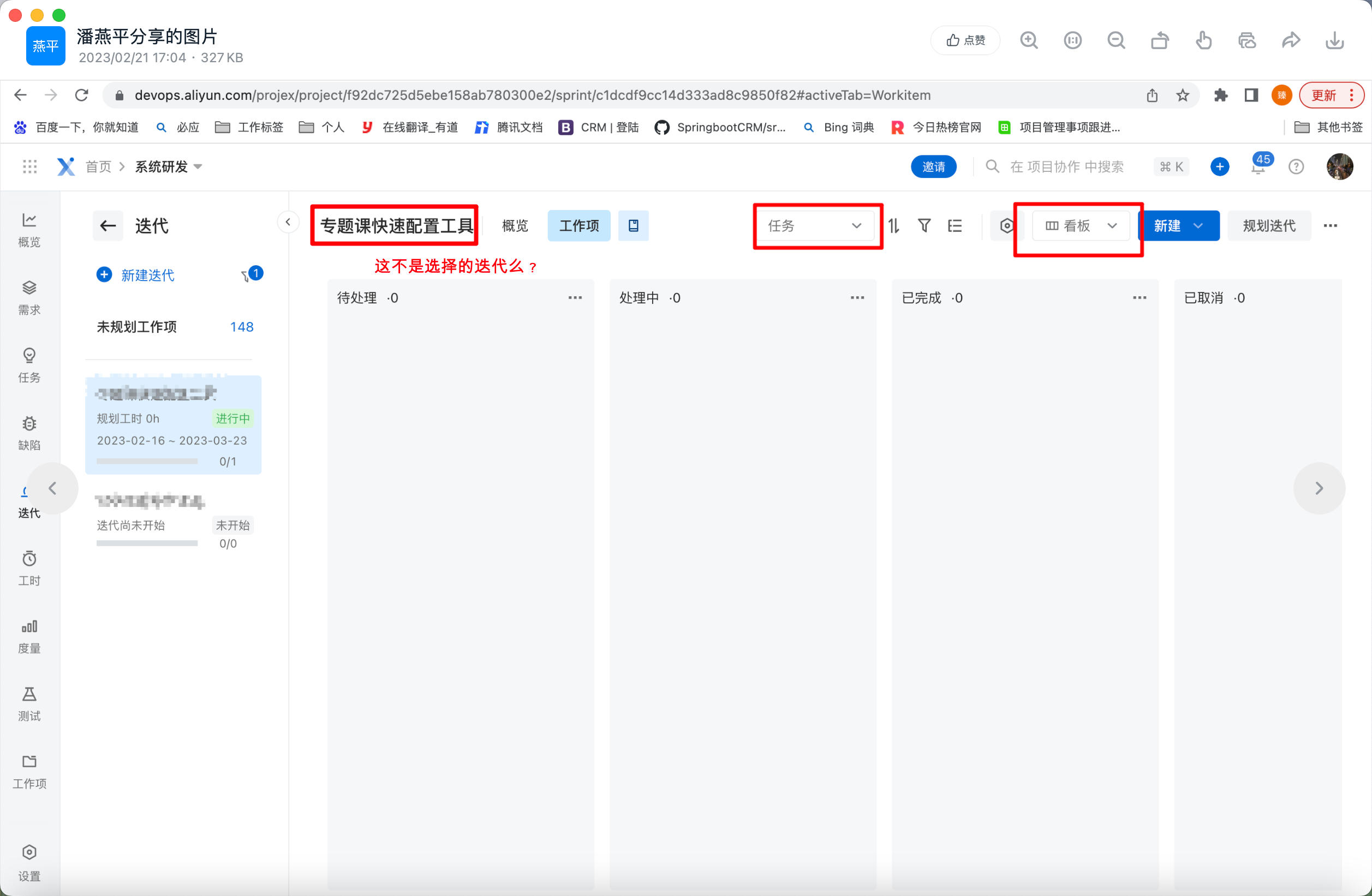Viewport: 1372px width, 896px height.
Task: Toggle the browser side panel
Action: [x=1251, y=95]
